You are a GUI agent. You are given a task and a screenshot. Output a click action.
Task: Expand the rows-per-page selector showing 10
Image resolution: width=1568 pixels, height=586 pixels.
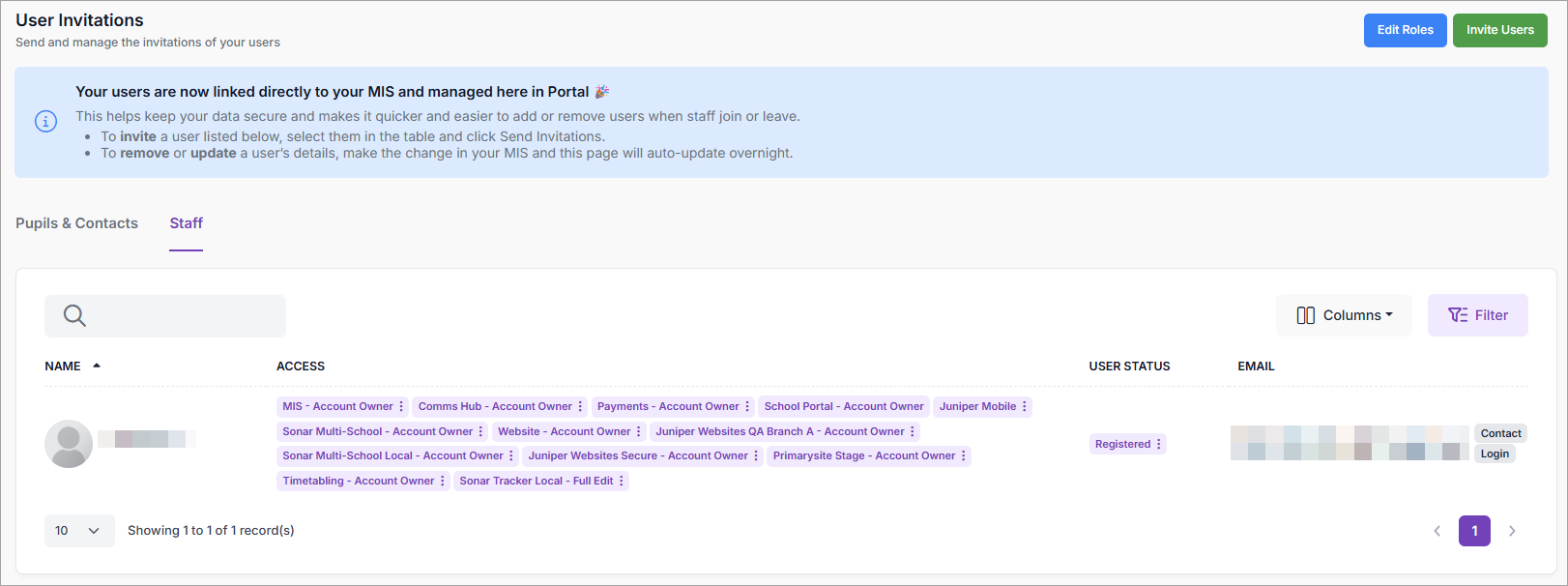(x=79, y=531)
